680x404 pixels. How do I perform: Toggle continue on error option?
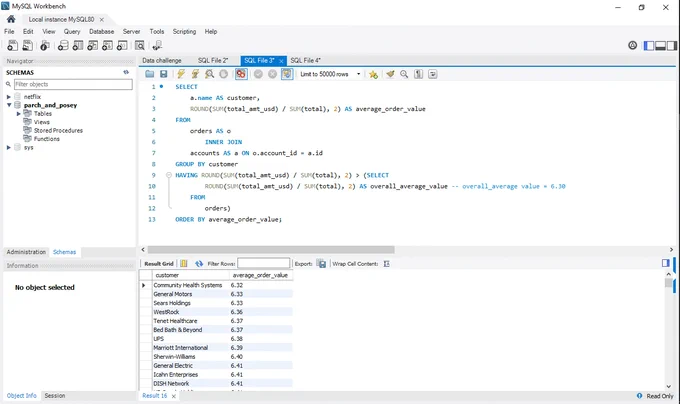pos(241,74)
